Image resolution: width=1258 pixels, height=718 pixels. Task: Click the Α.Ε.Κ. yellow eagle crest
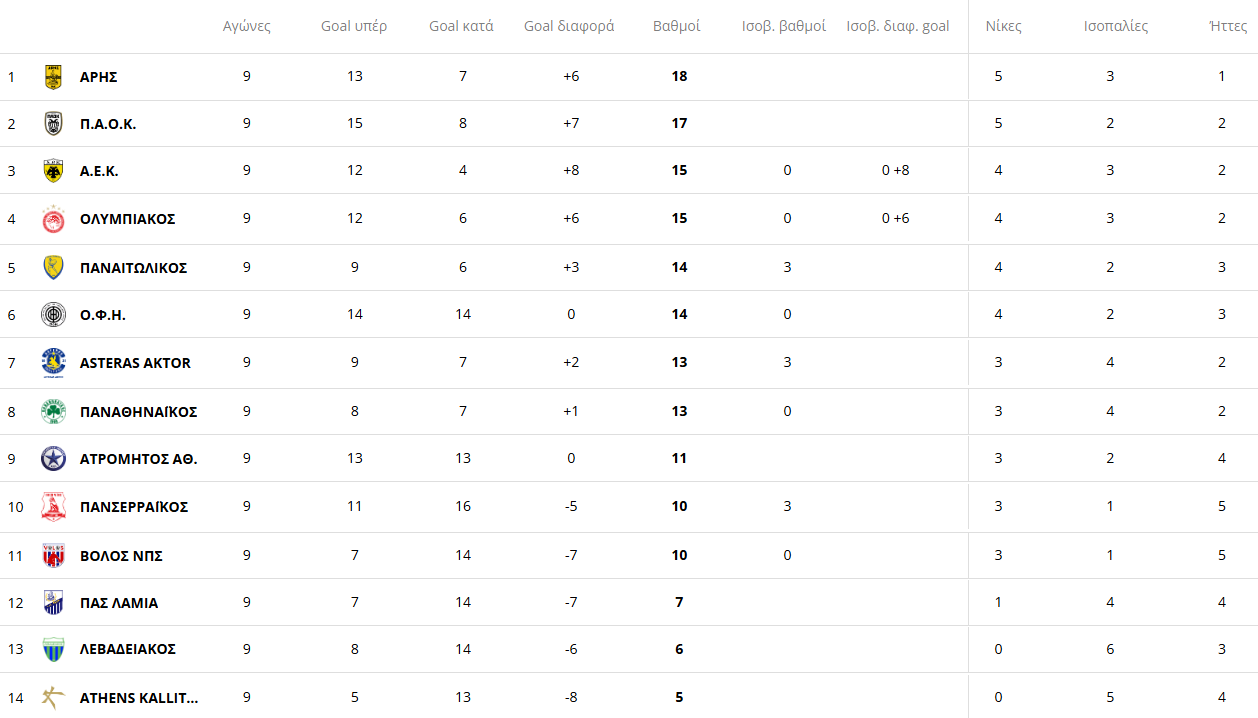[x=53, y=171]
